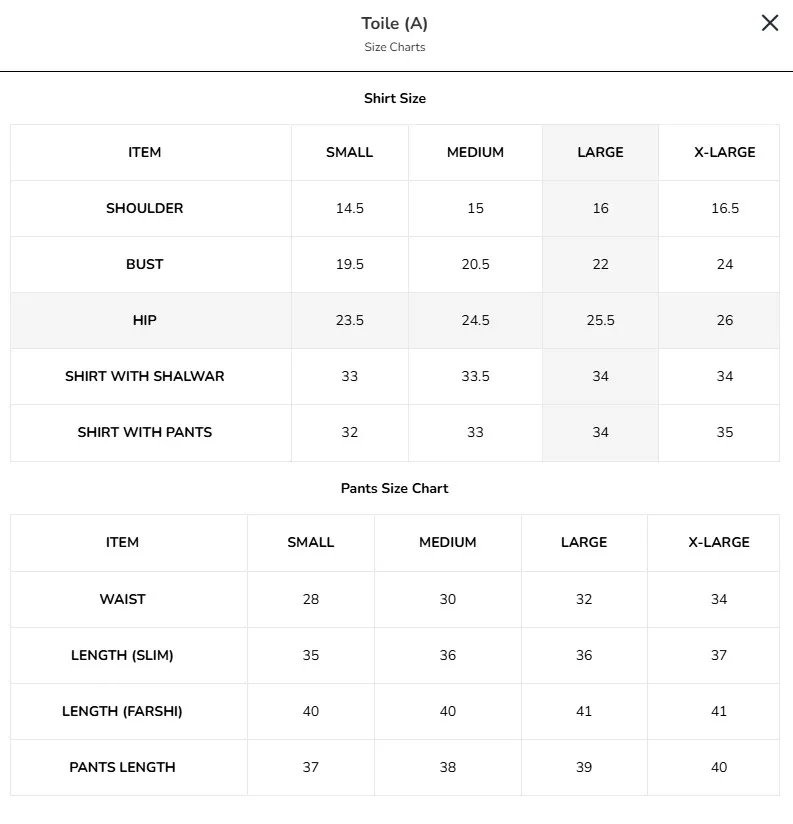Click the LENGTH (FARSHI) row label
This screenshot has height=824, width=793.
[x=122, y=712]
